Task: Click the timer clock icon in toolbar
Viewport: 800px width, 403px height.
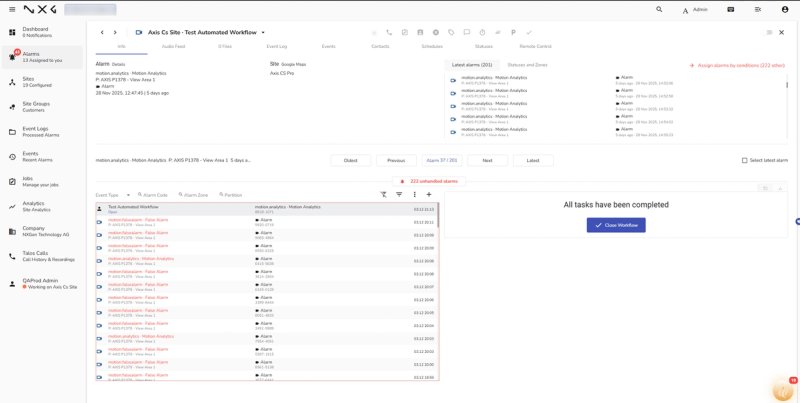Action: pyautogui.click(x=482, y=32)
